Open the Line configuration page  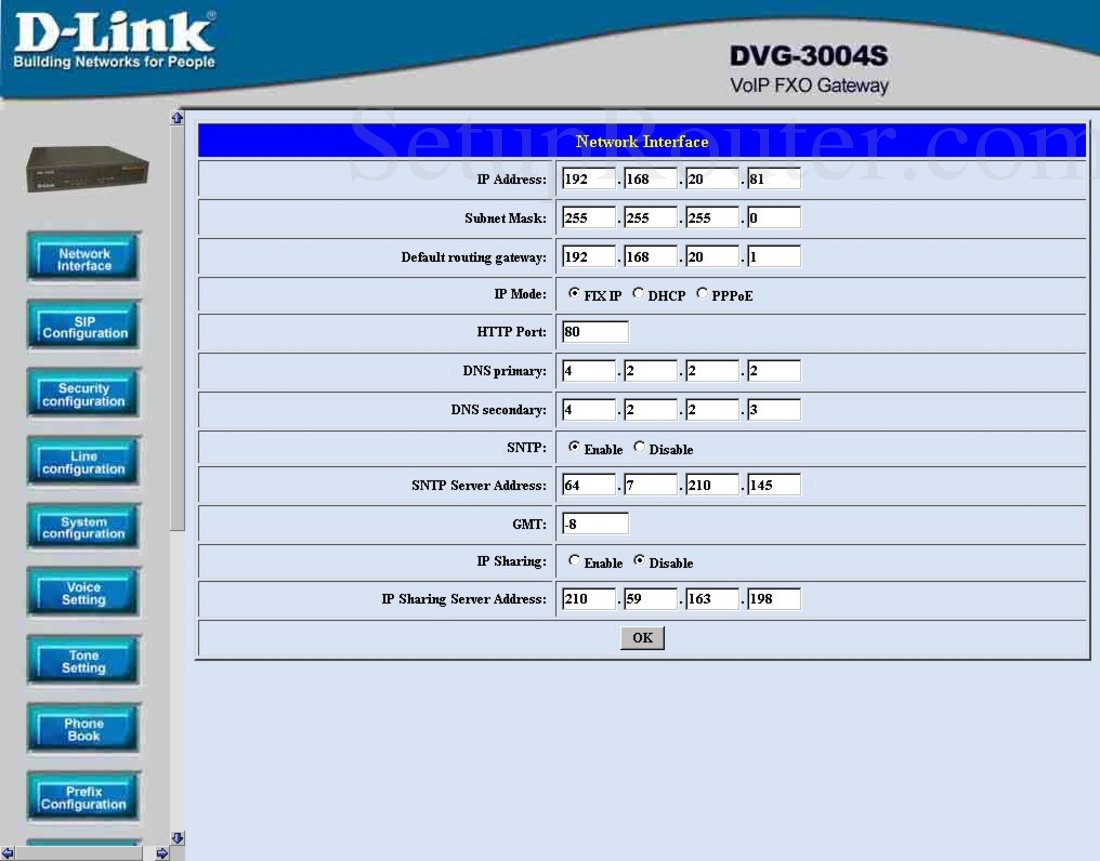83,459
